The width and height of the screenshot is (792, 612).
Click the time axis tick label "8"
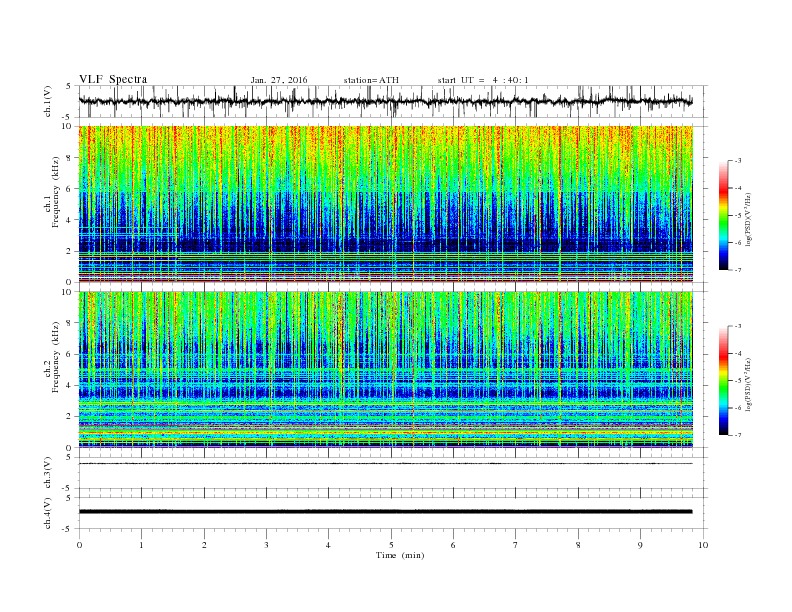click(x=578, y=545)
